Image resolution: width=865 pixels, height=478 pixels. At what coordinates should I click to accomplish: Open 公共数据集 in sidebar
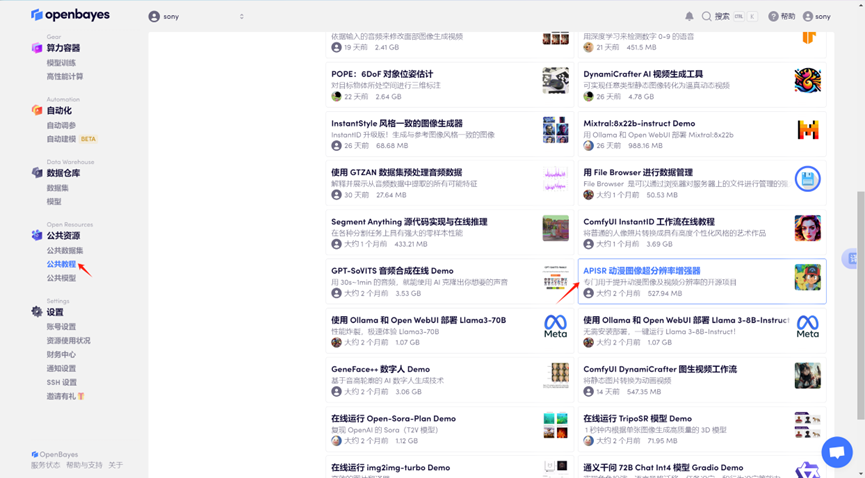tap(65, 251)
